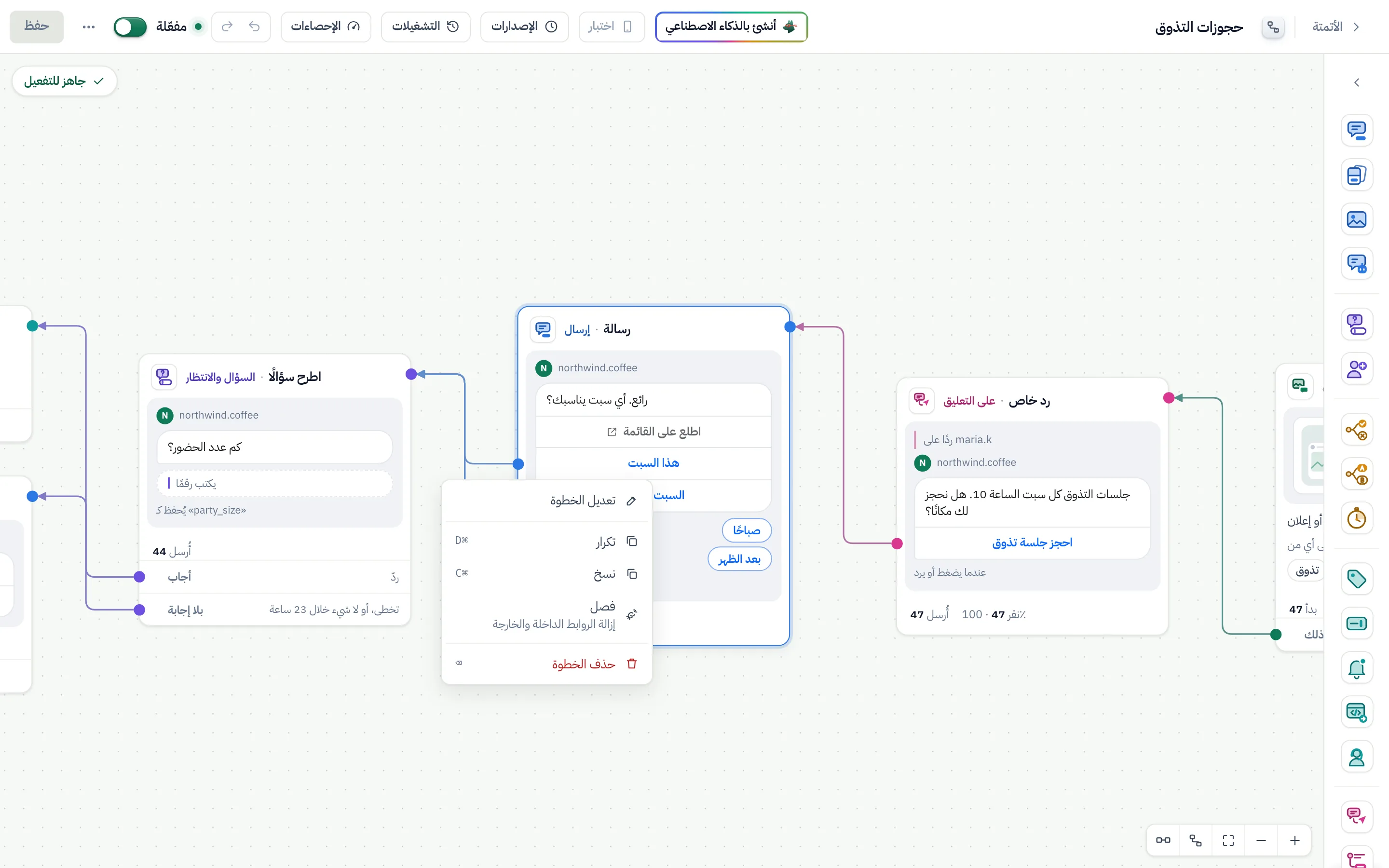The height and width of the screenshot is (868, 1389).
Task: Click the صباحًا quick reply chip
Action: click(x=746, y=530)
